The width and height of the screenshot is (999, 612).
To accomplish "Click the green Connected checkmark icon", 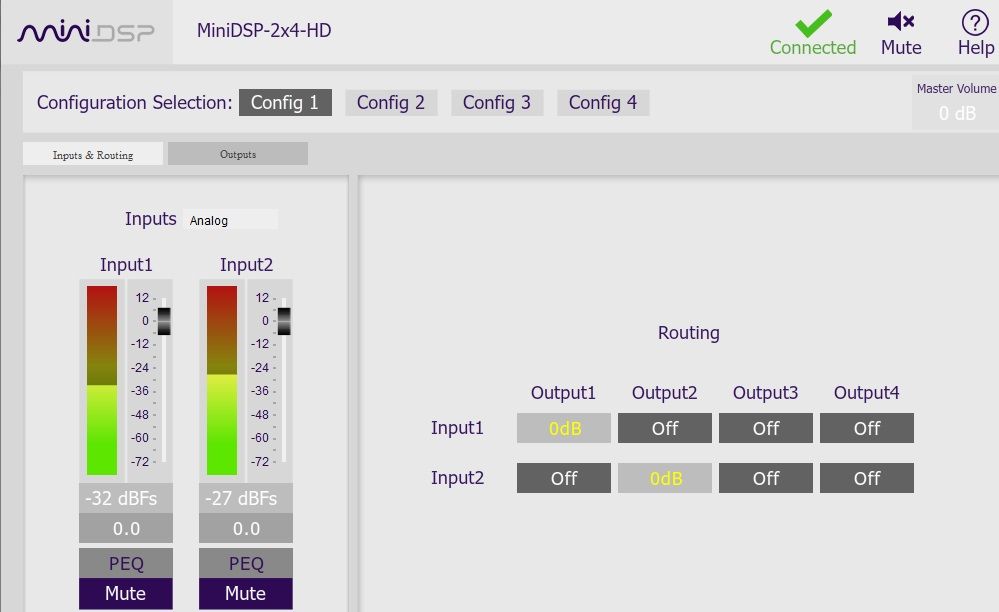I will [813, 24].
